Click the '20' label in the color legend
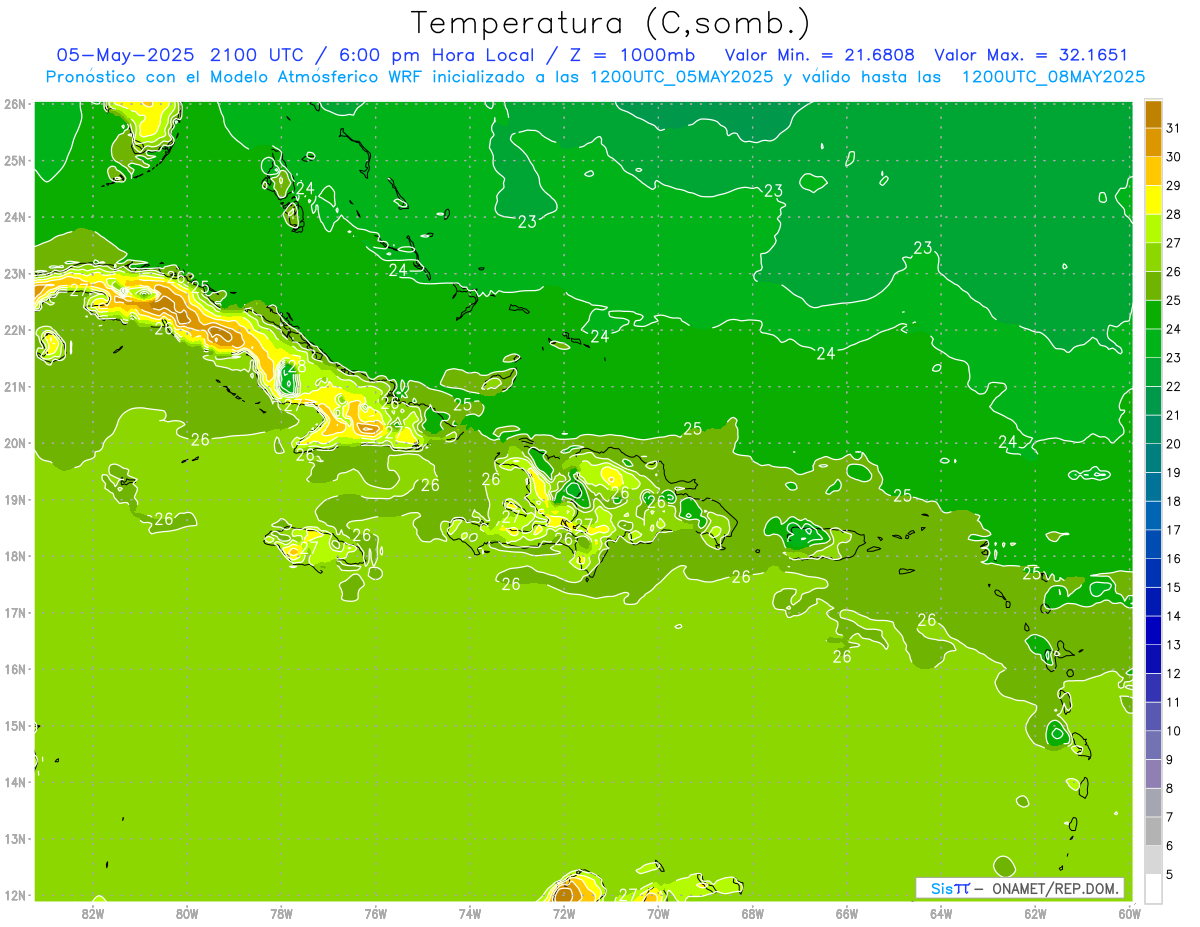Screen dimensions: 1200x927 (1173, 444)
